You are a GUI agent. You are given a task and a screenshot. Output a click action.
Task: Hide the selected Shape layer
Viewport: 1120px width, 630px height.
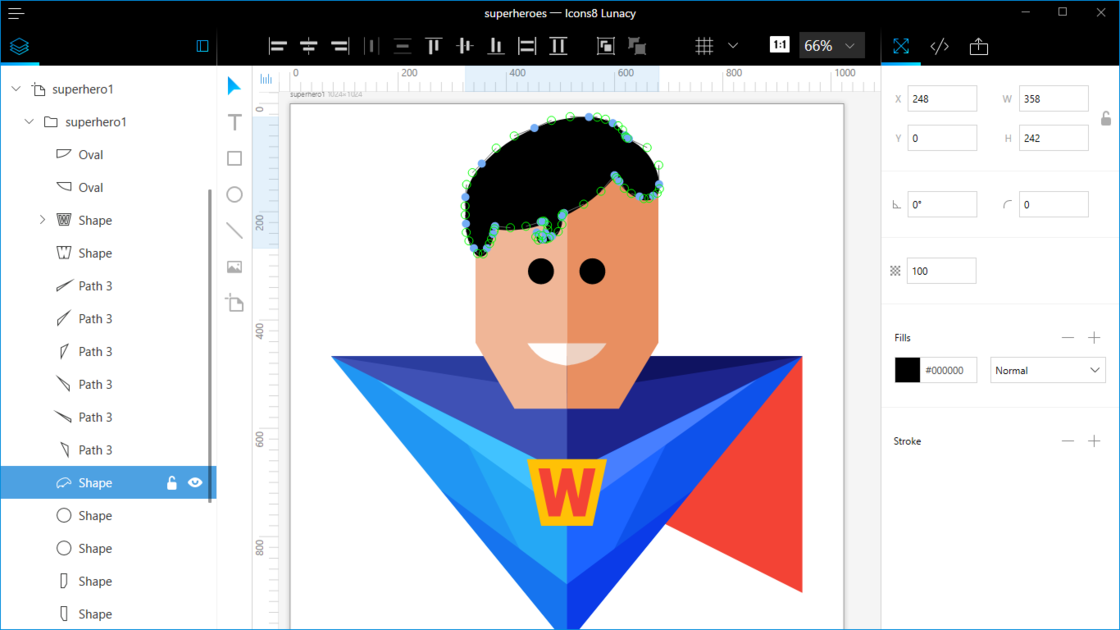(195, 482)
